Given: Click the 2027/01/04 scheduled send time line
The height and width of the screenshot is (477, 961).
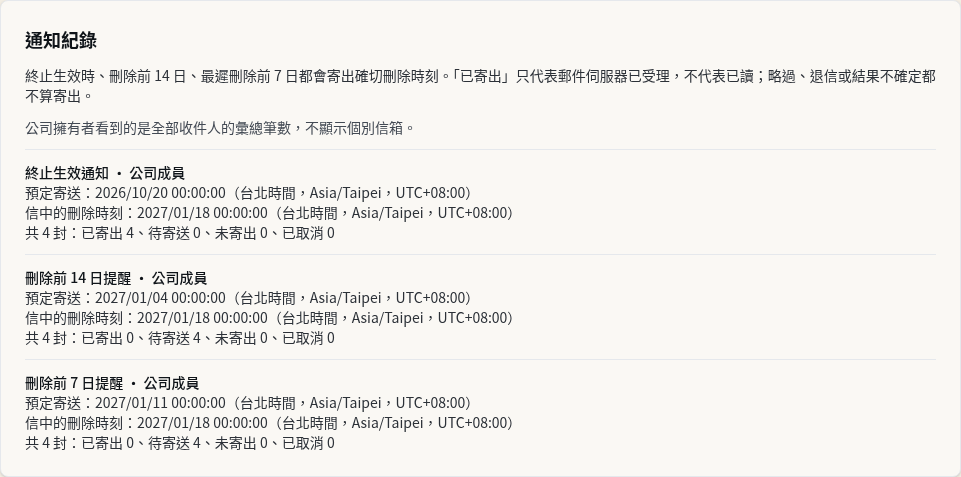Looking at the screenshot, I should (248, 298).
